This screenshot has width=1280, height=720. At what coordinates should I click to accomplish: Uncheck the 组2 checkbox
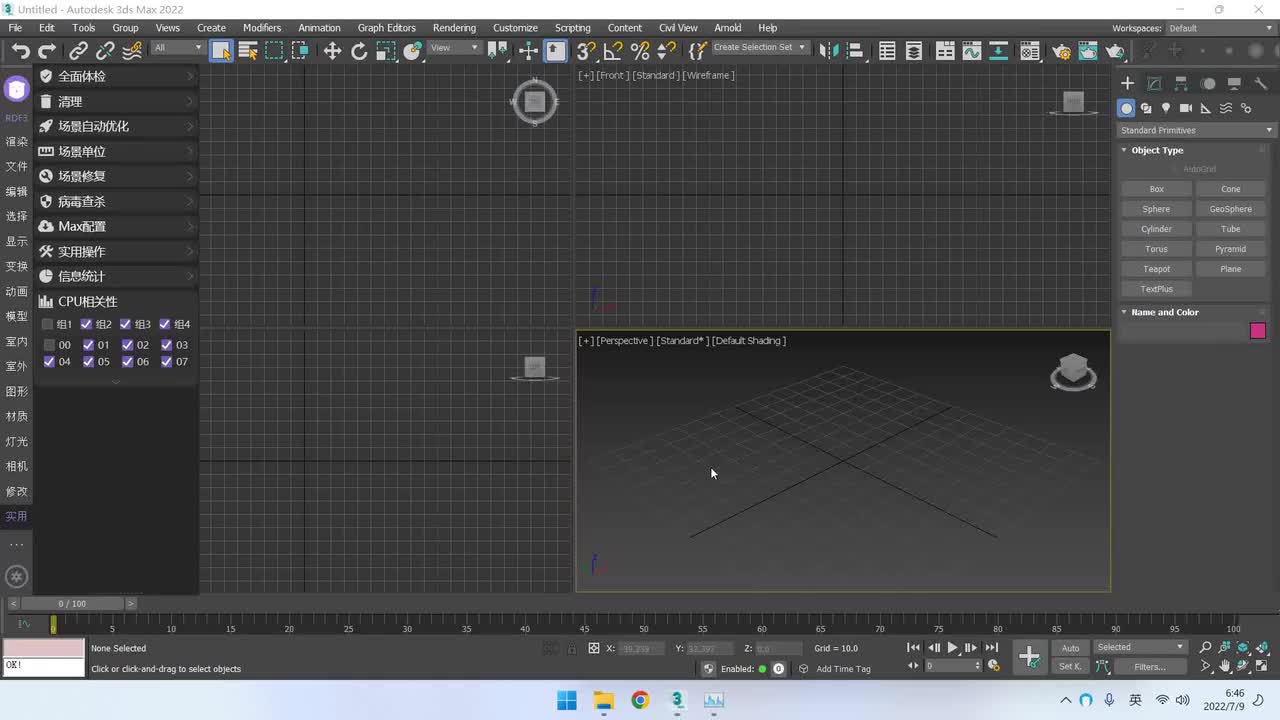point(86,324)
